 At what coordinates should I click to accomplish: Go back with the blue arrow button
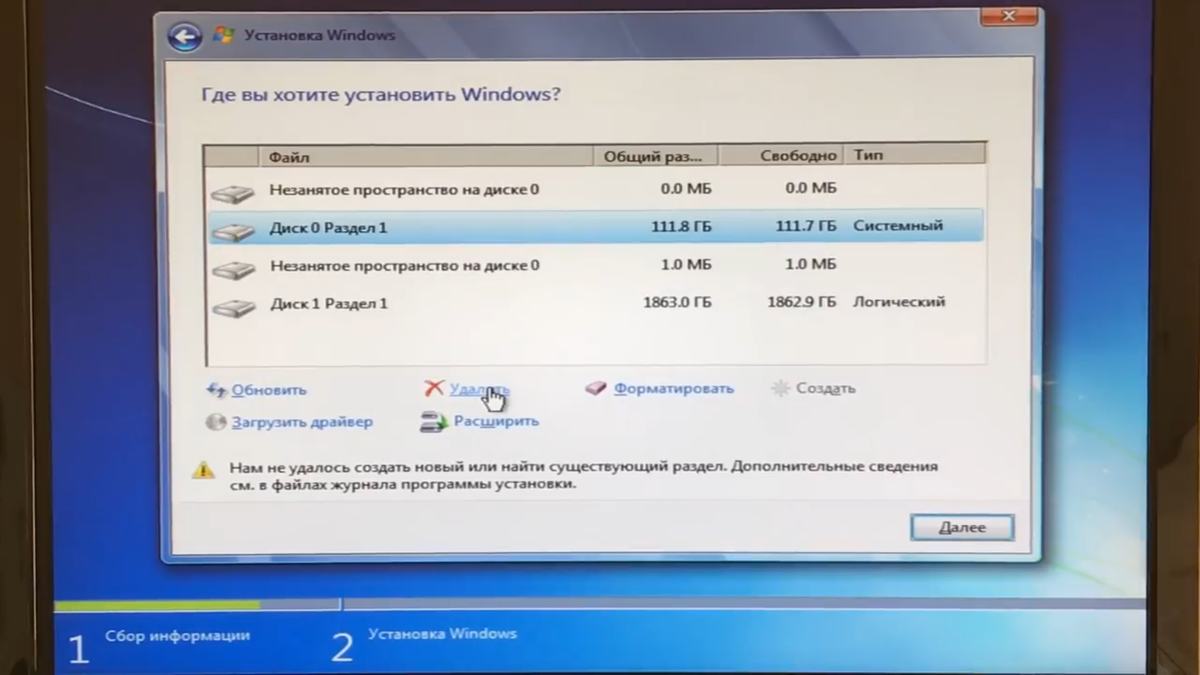(x=185, y=38)
